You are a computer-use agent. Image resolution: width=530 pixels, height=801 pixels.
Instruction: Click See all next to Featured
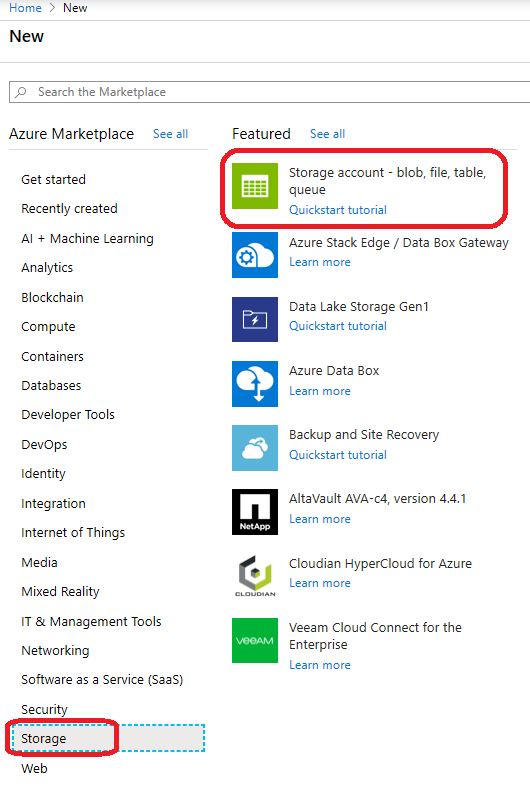[x=327, y=134]
